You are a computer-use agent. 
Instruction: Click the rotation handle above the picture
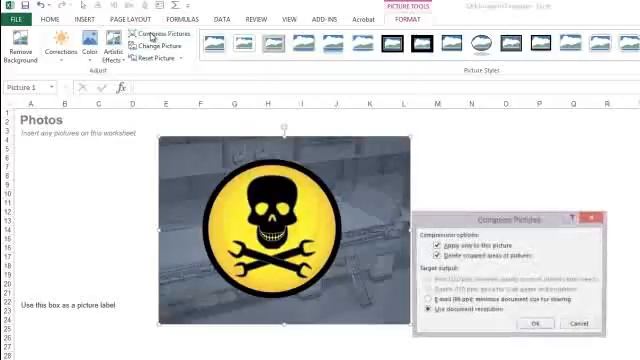[x=284, y=127]
